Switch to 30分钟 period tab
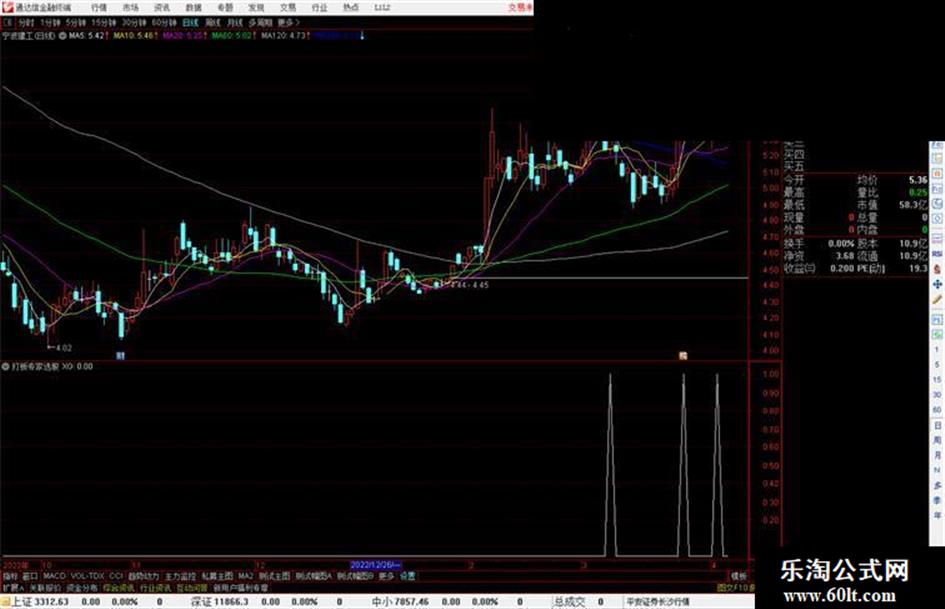This screenshot has height=609, width=945. [x=134, y=23]
